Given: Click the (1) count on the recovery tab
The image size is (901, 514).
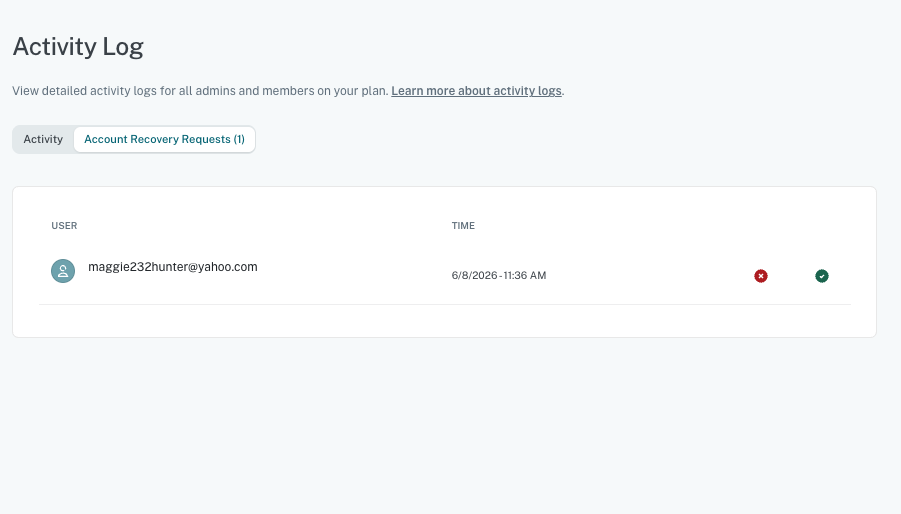Looking at the screenshot, I should click(x=239, y=140).
